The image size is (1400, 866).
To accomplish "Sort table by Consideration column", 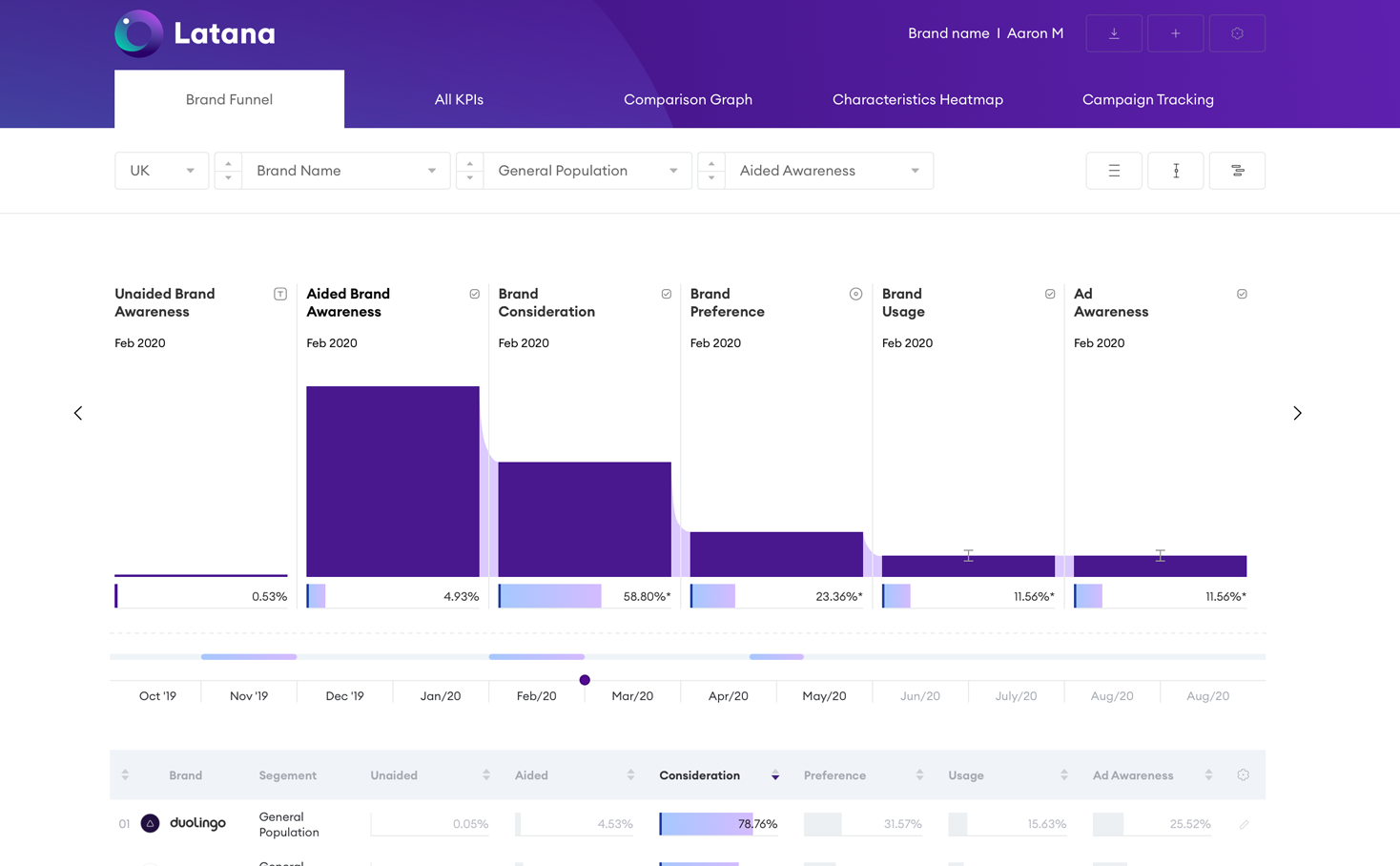I will click(x=774, y=775).
